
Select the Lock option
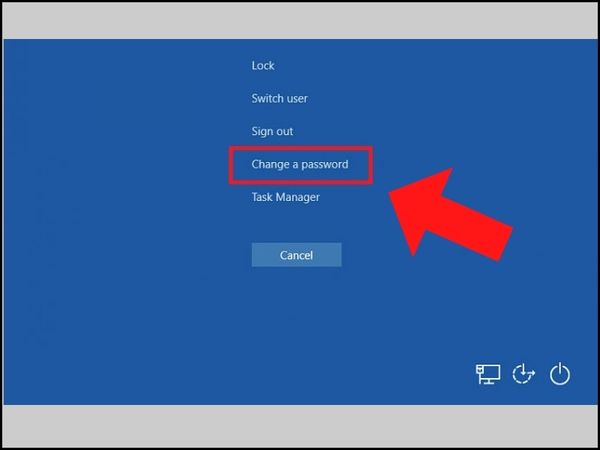(263, 66)
